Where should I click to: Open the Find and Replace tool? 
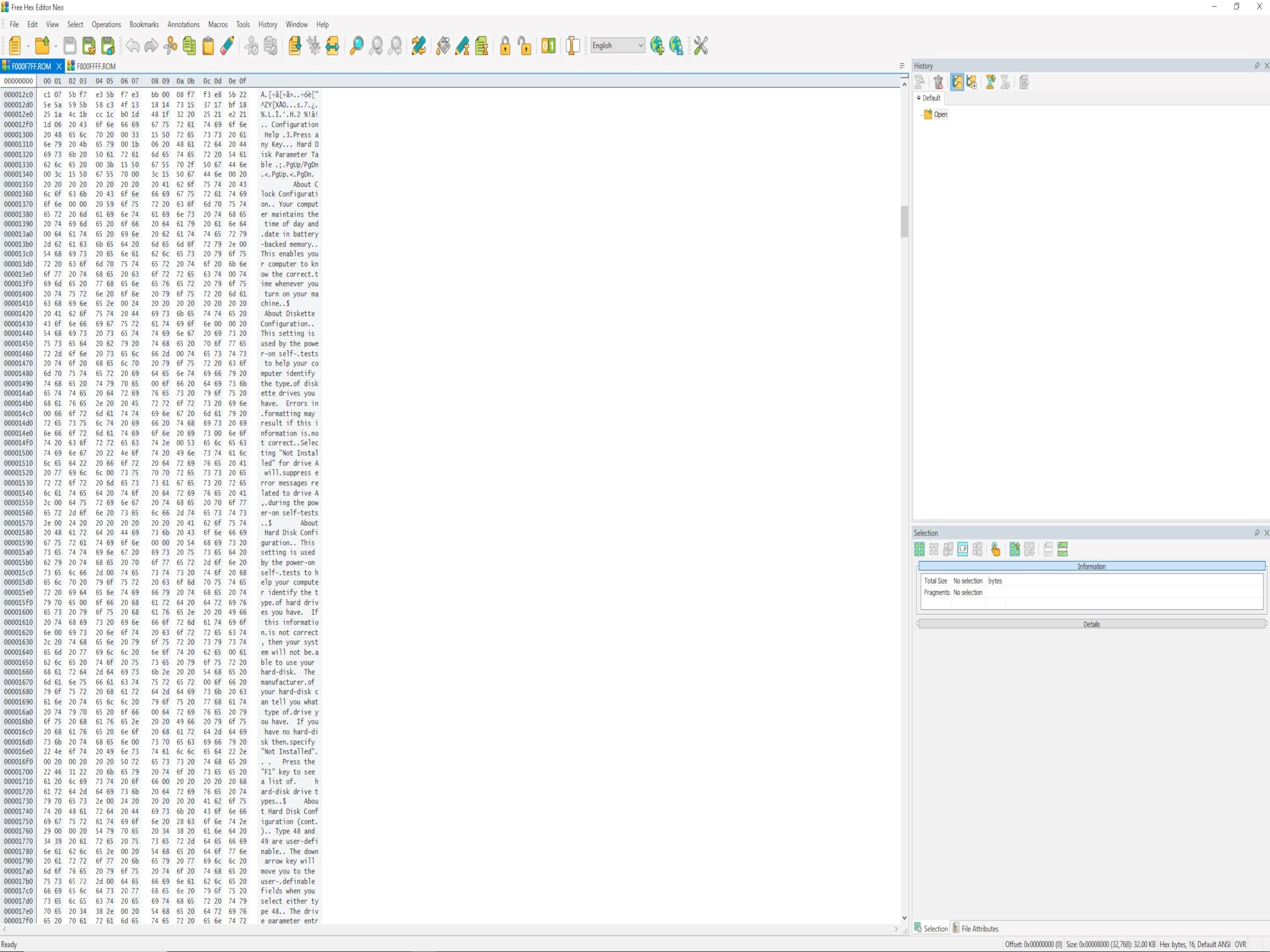click(x=418, y=46)
